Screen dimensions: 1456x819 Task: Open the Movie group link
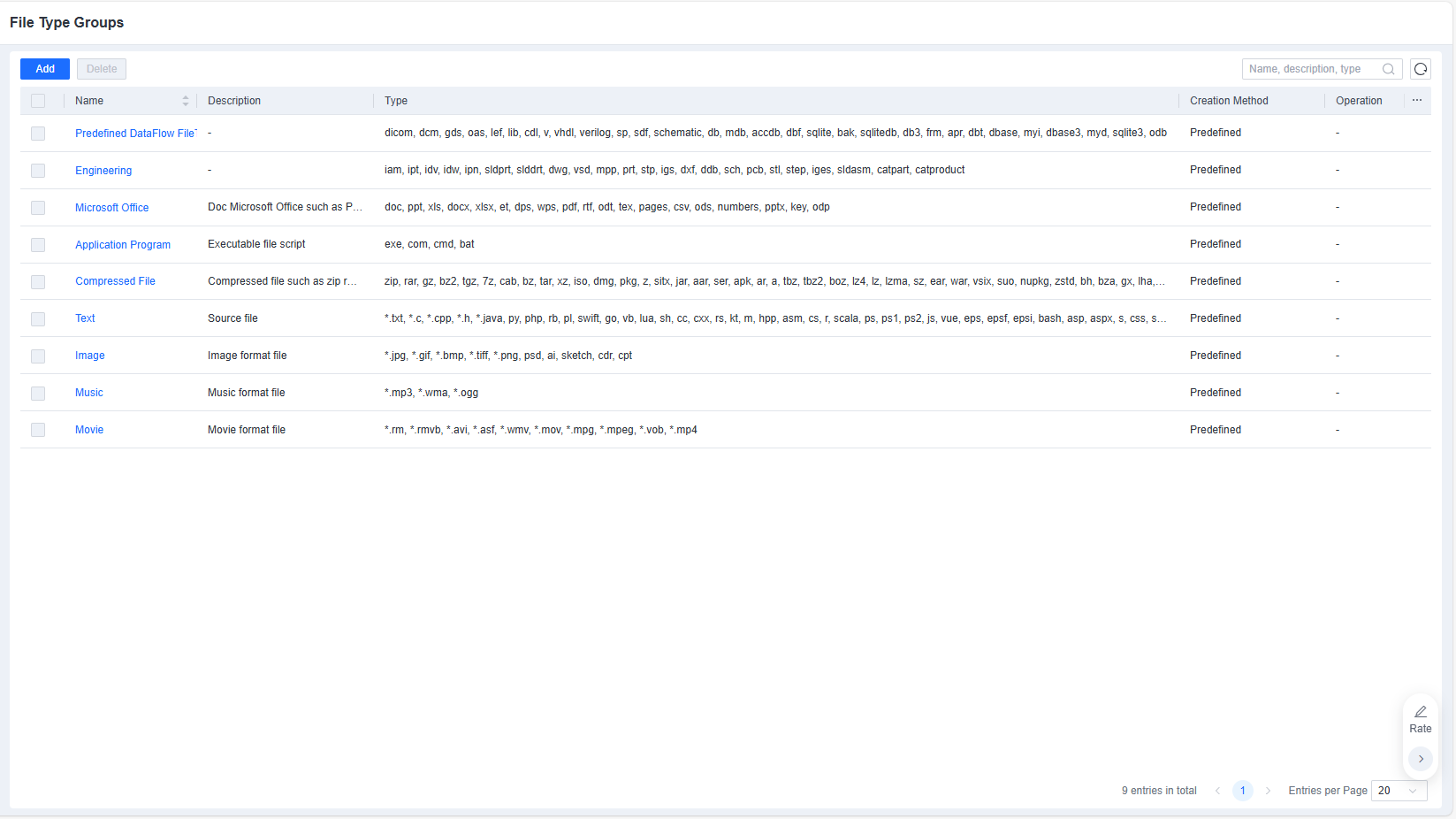point(89,430)
